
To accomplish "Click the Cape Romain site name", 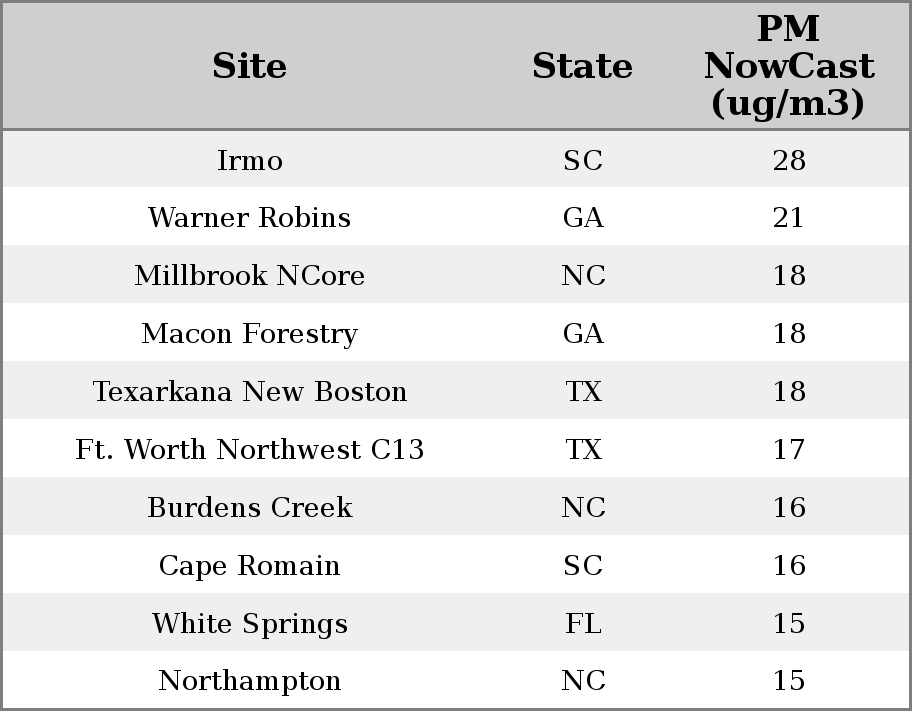I will coord(249,566).
